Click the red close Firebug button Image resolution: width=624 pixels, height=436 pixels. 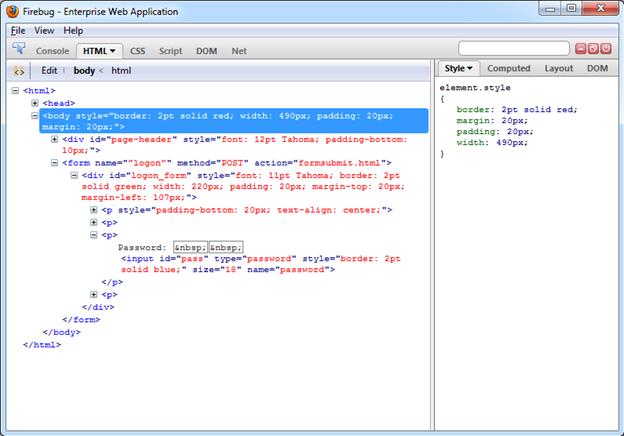(x=606, y=49)
